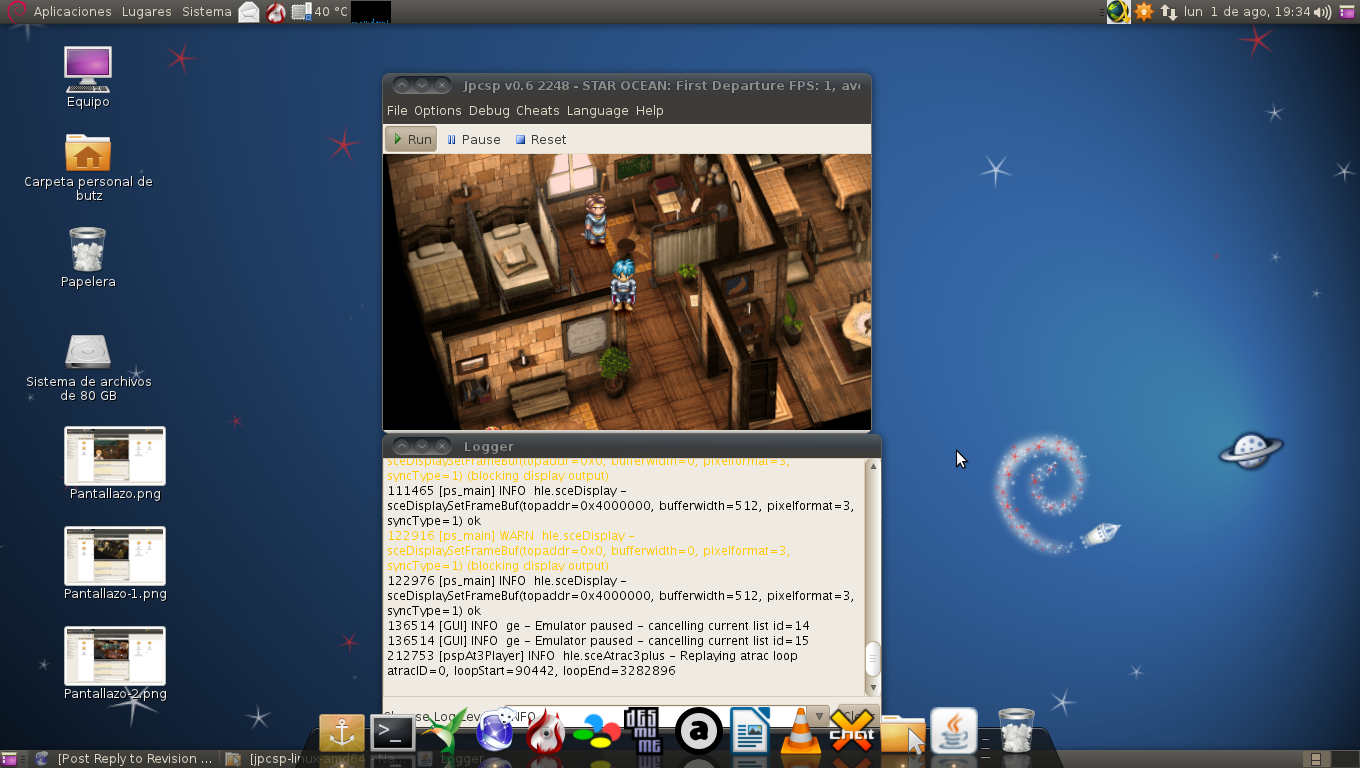Select Pantallazo-2.png thumbnail on desktop

(x=115, y=663)
